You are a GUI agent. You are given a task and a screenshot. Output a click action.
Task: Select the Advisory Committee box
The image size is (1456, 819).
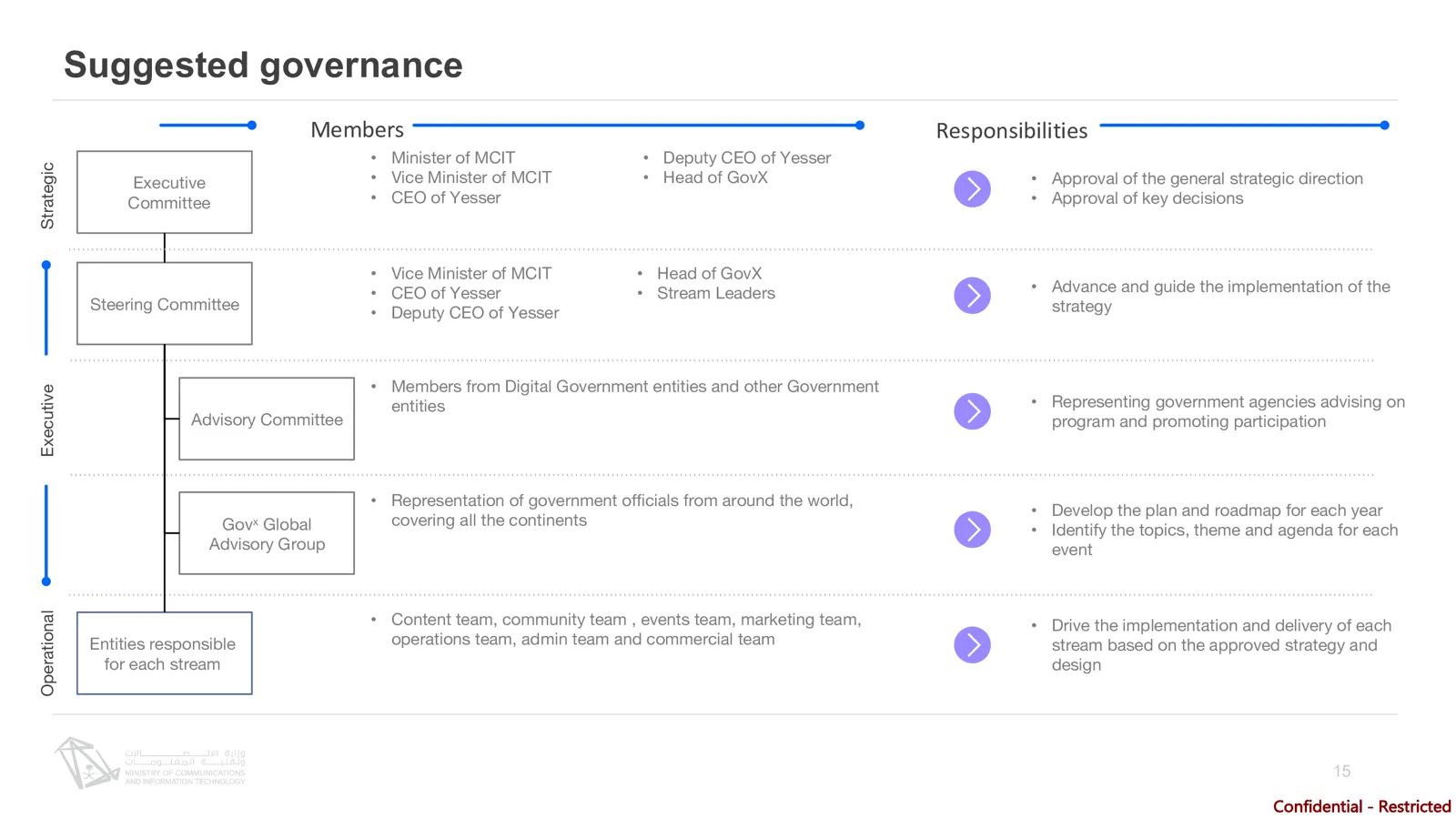pos(267,419)
